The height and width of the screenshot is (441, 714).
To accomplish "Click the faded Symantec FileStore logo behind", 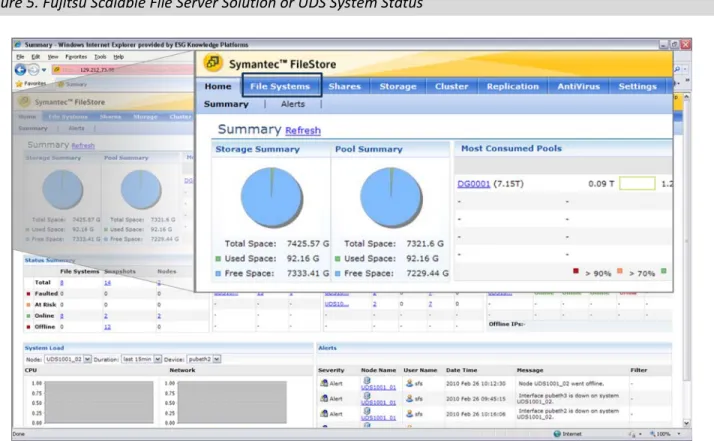I will coord(25,102).
